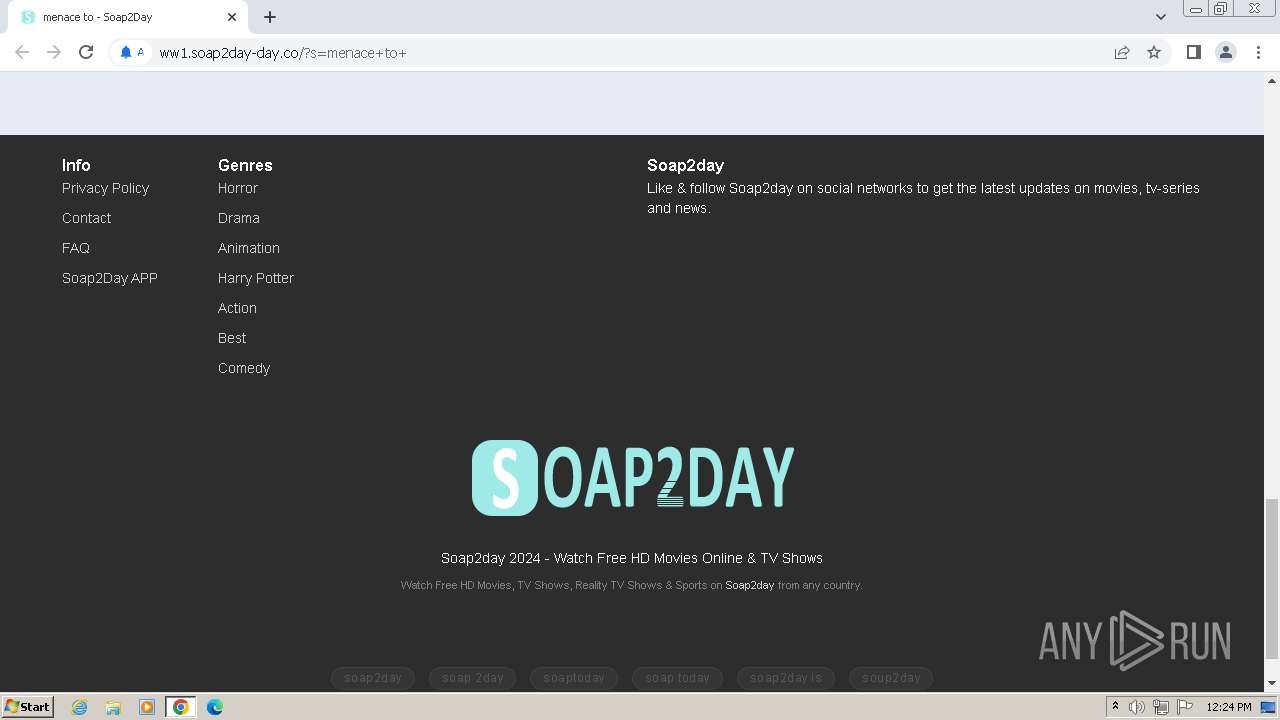Click the 'Soap2day' footer heading
This screenshot has height=720, width=1280.
coord(685,165)
